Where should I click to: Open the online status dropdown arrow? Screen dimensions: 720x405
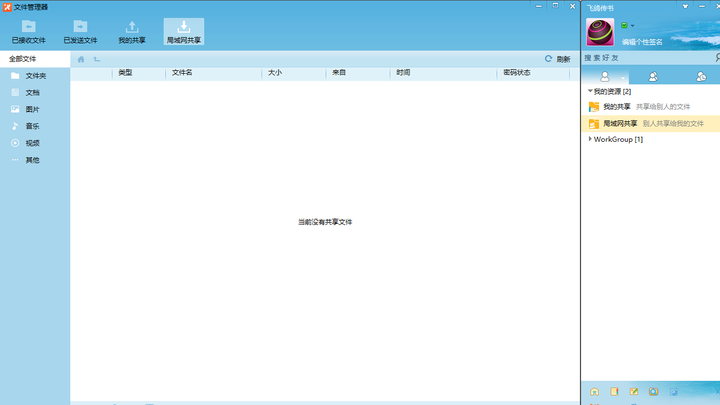[x=633, y=26]
